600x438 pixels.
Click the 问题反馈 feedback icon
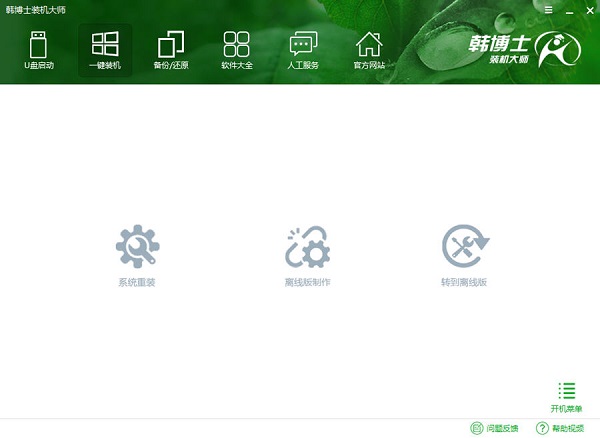click(476, 428)
